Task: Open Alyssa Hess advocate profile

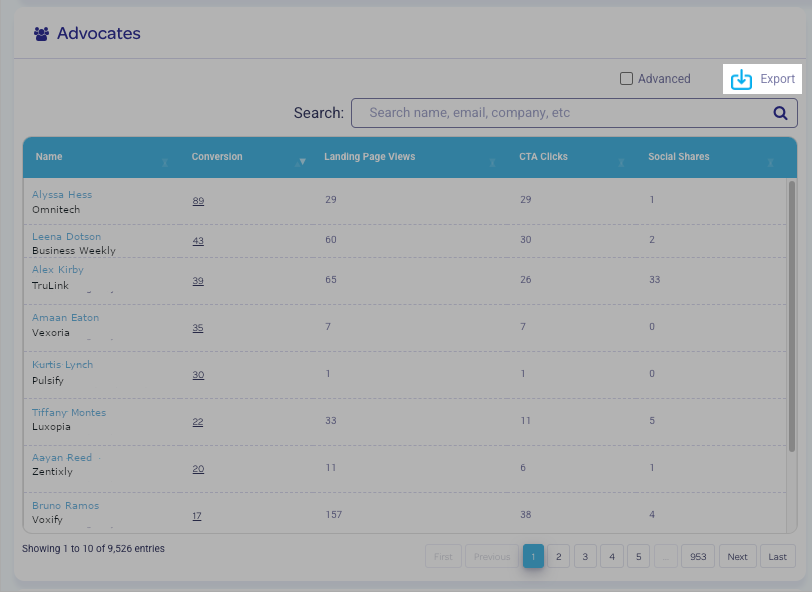Action: click(62, 195)
